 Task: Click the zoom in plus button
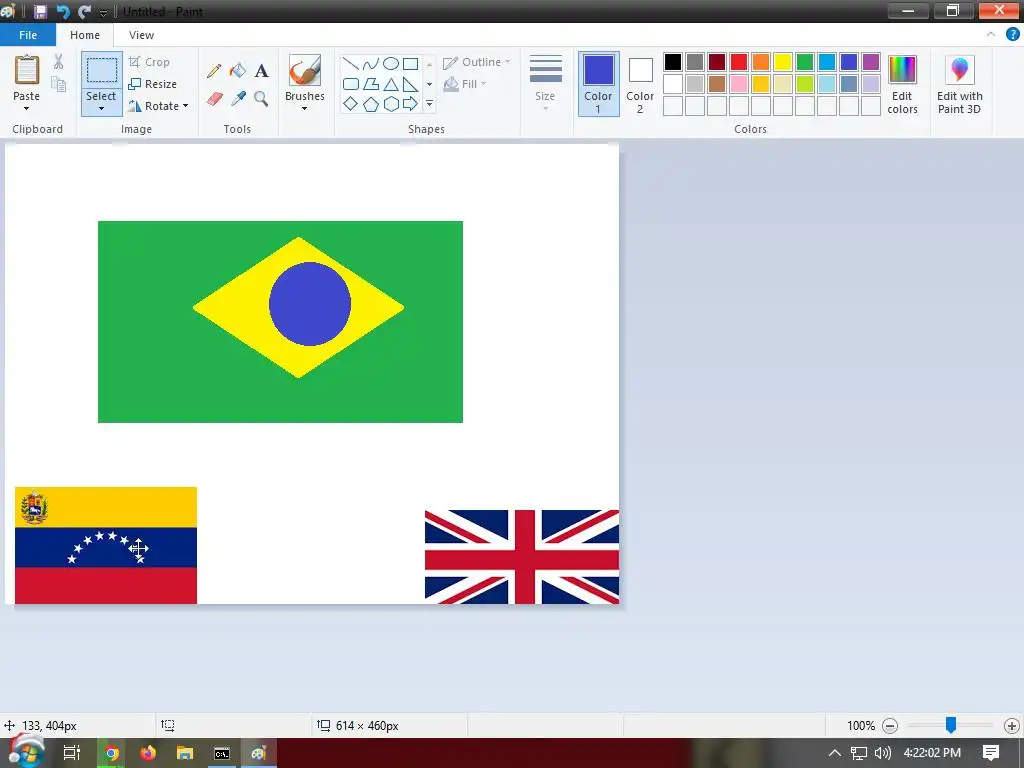point(1012,726)
